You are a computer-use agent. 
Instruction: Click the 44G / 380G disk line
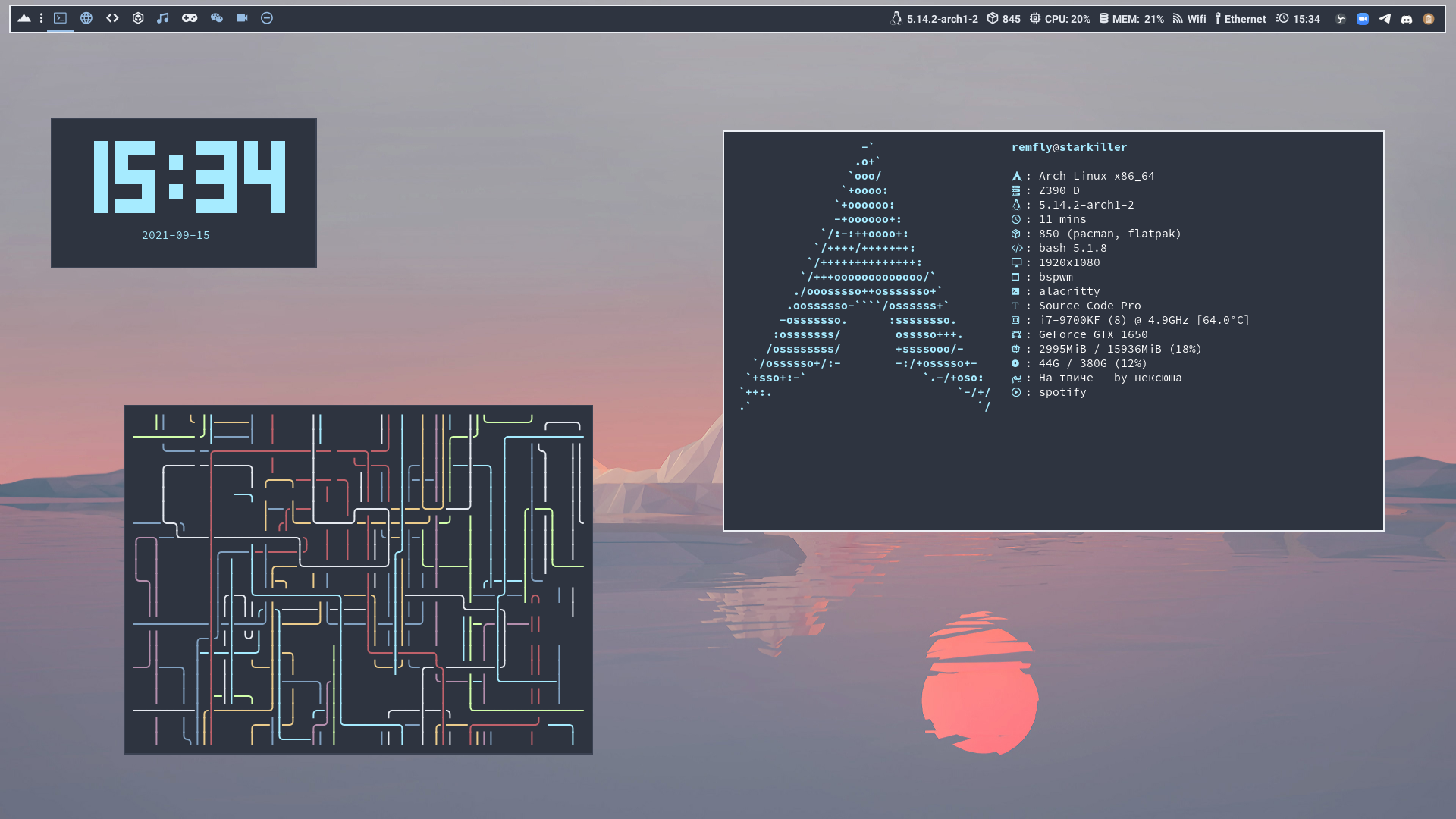[x=1079, y=363]
